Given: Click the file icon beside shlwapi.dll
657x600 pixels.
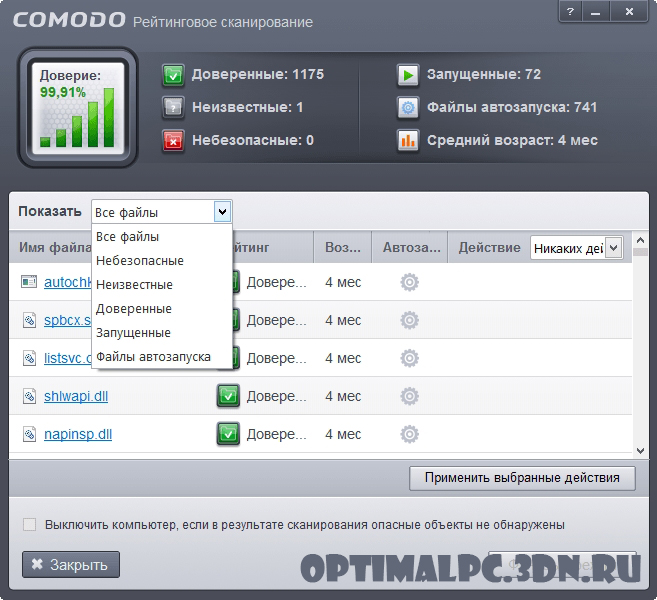Looking at the screenshot, I should 29,396.
